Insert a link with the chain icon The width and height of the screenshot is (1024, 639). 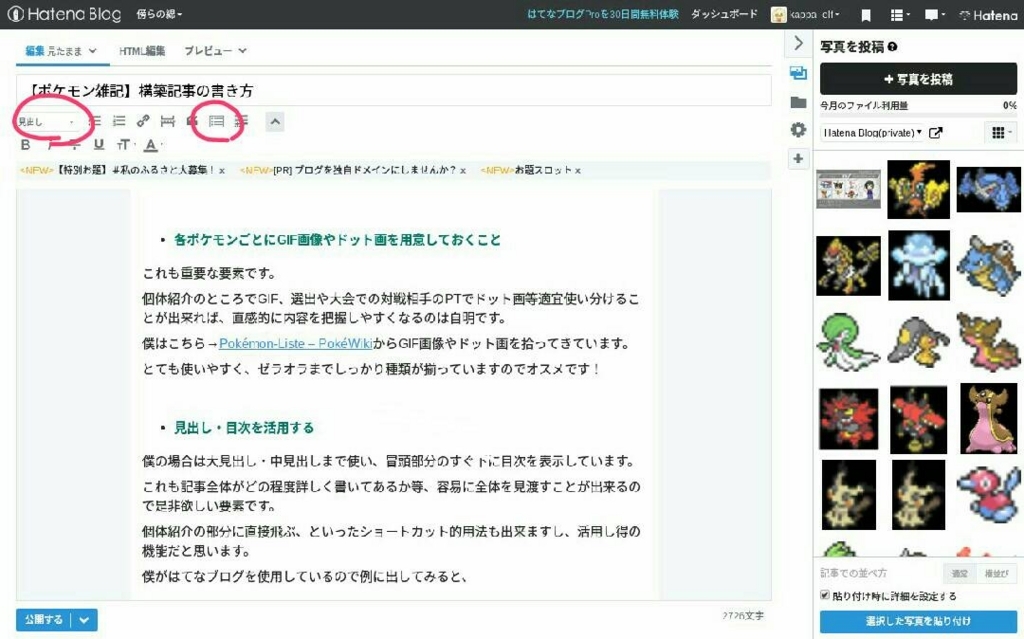(143, 121)
